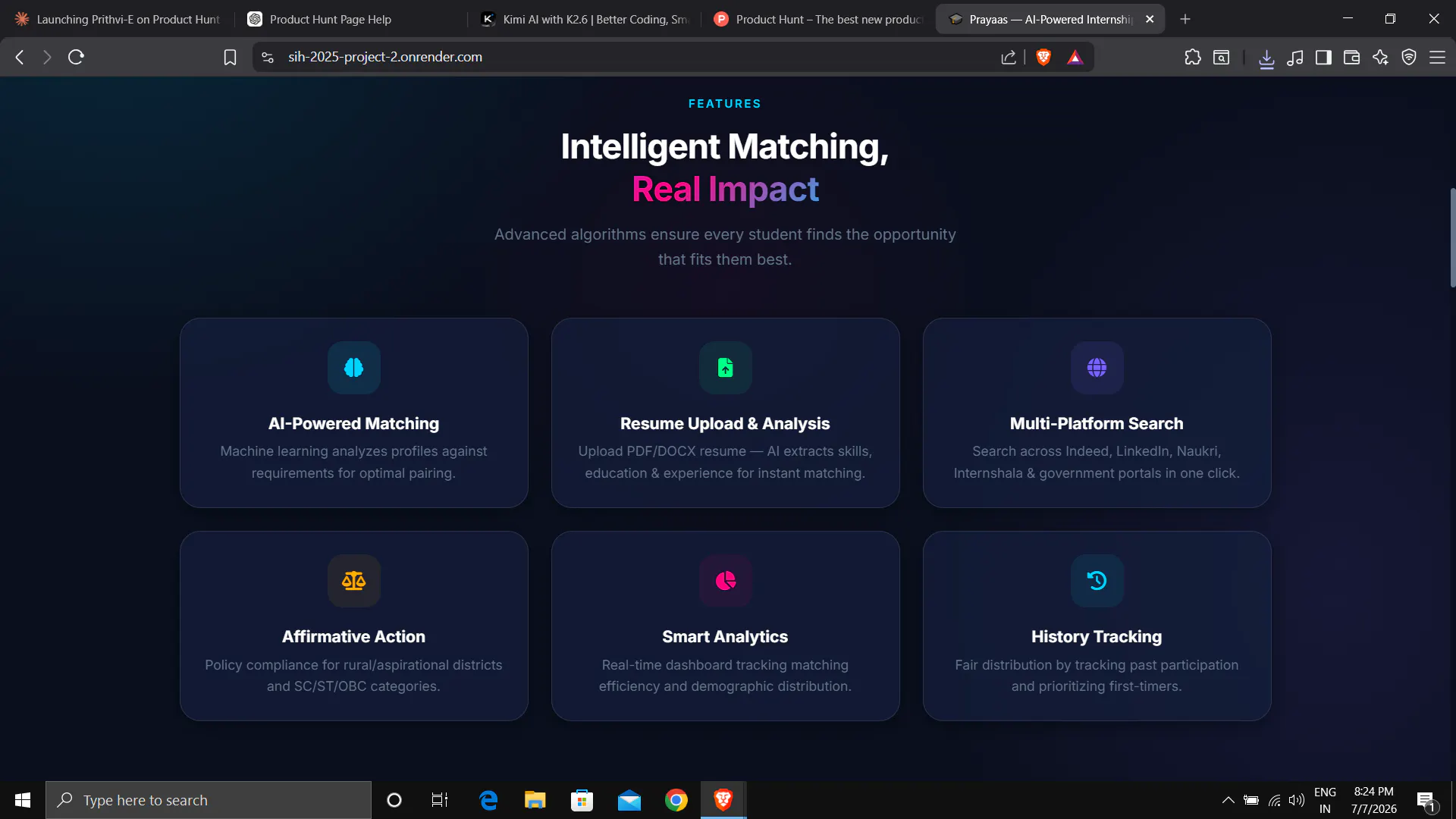Open site settings icon in address bar
Image resolution: width=1456 pixels, height=819 pixels.
(x=267, y=57)
